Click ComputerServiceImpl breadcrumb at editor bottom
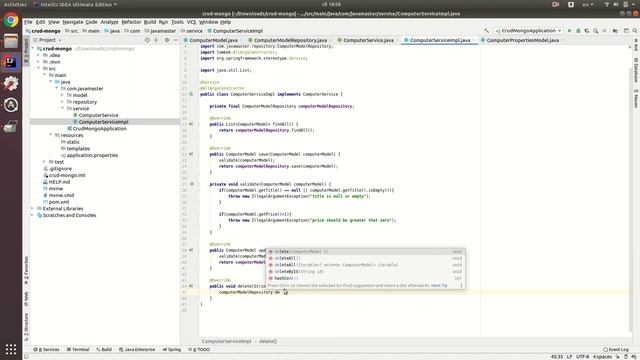Image resolution: width=640 pixels, height=360 pixels. 227,341
